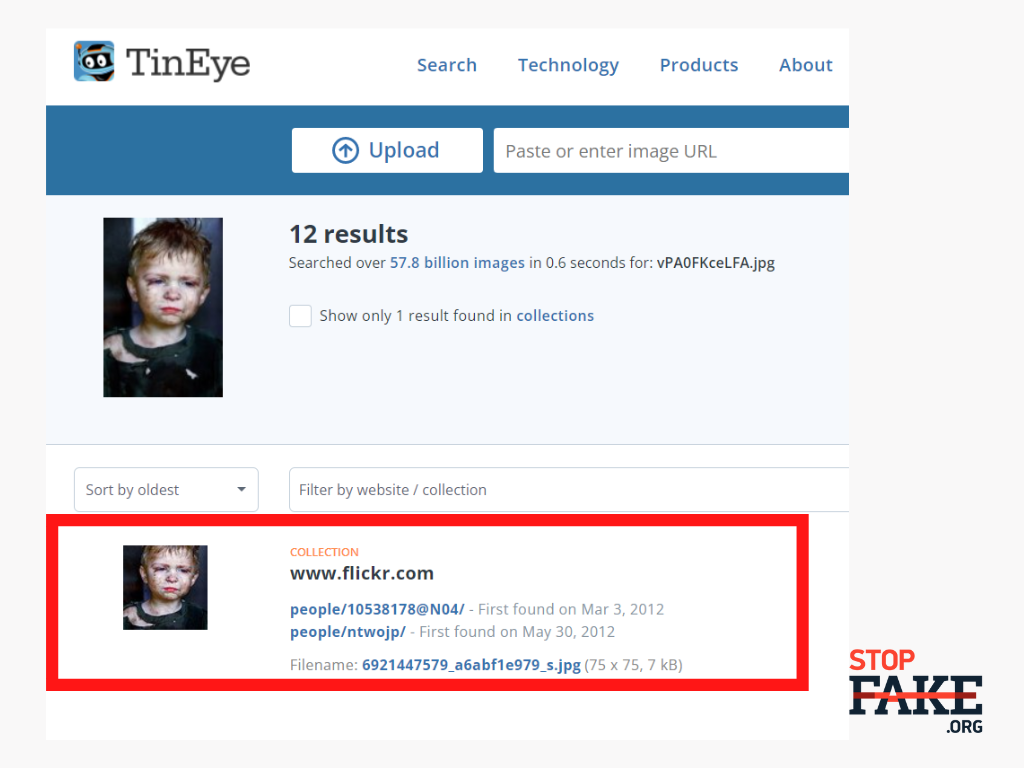Click the upload arrow circle icon

tap(345, 150)
